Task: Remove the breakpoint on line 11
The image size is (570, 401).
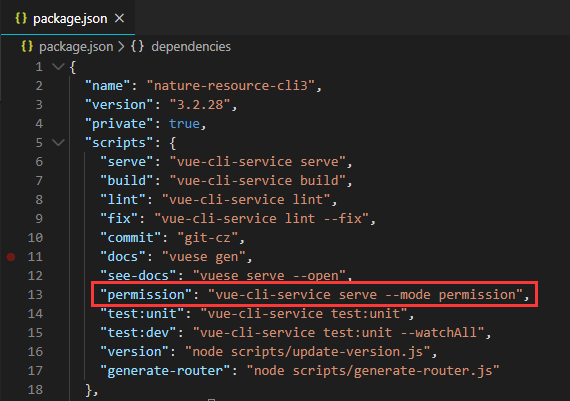Action: click(x=11, y=257)
